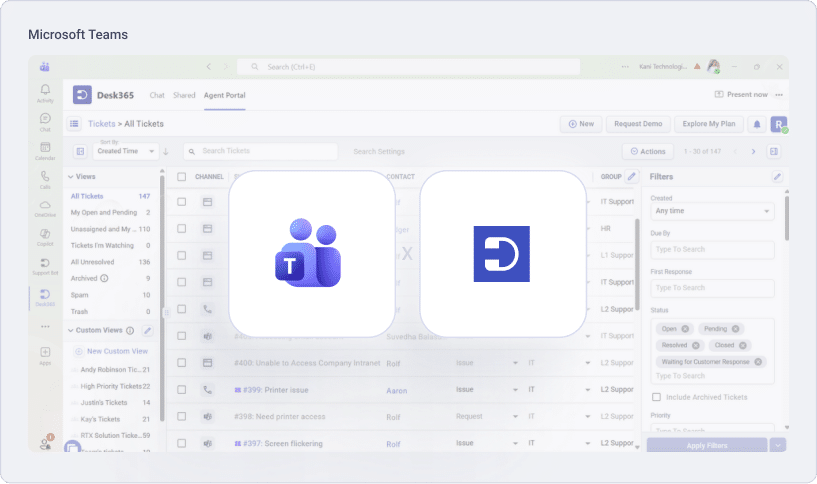Open notifications bell in Desk365 toolbar

[757, 124]
